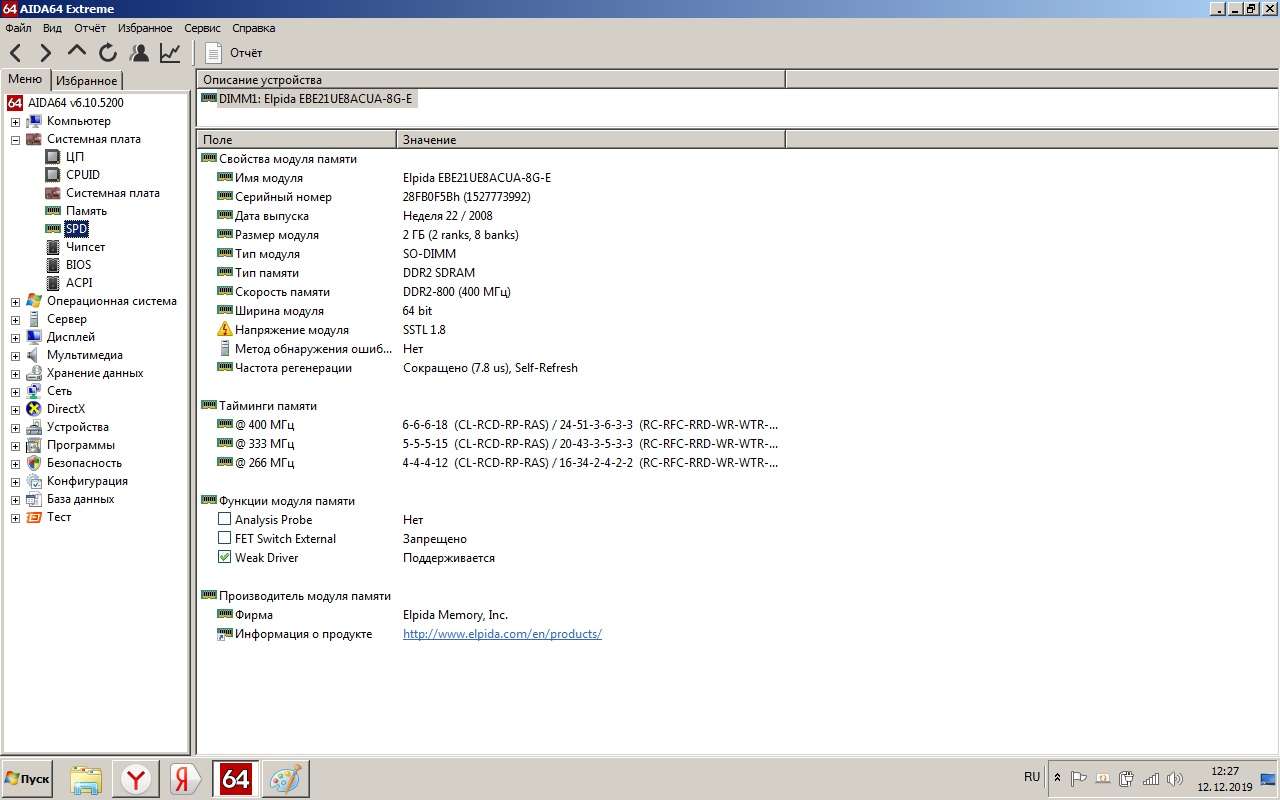Screen dimensions: 1280x800
Task: Open the Справка menu
Action: pos(253,28)
